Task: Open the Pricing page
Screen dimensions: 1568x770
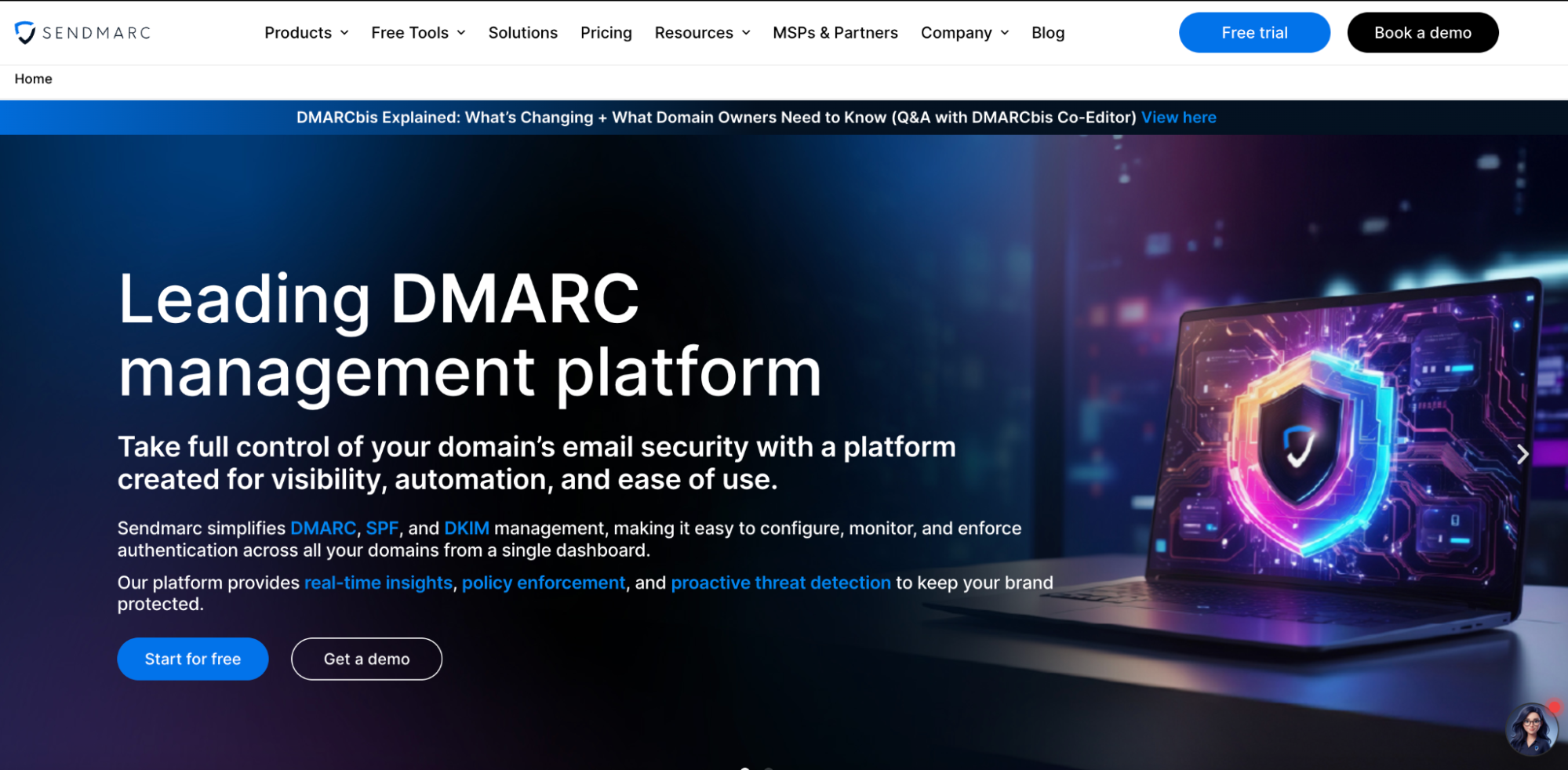Action: (606, 33)
